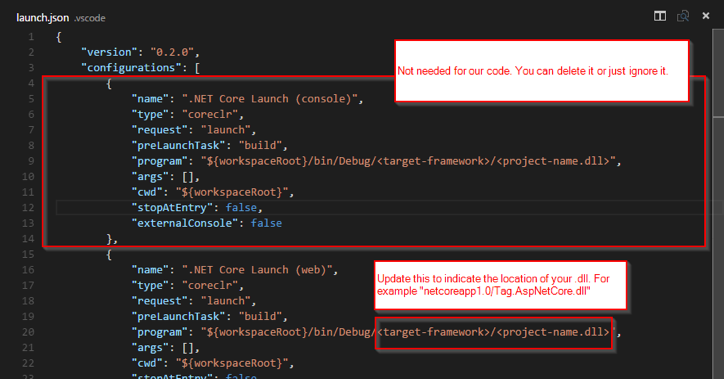This screenshot has height=379, width=724.
Task: Click the closing brace on line 14
Action: [x=109, y=239]
